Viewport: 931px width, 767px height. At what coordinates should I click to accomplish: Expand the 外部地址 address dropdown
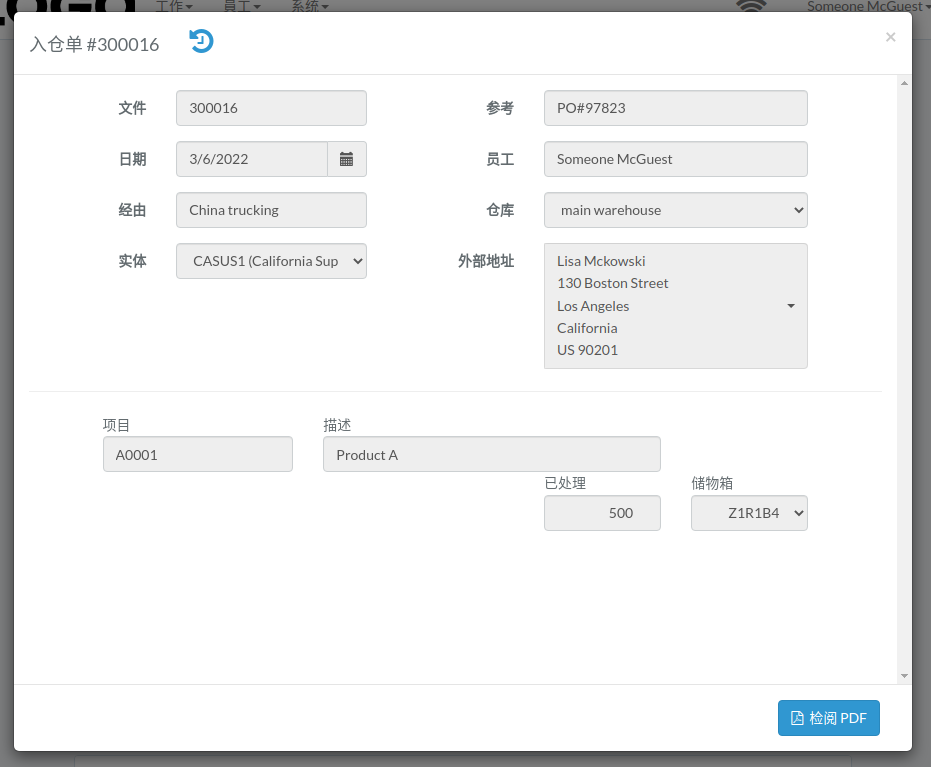pyautogui.click(x=676, y=306)
